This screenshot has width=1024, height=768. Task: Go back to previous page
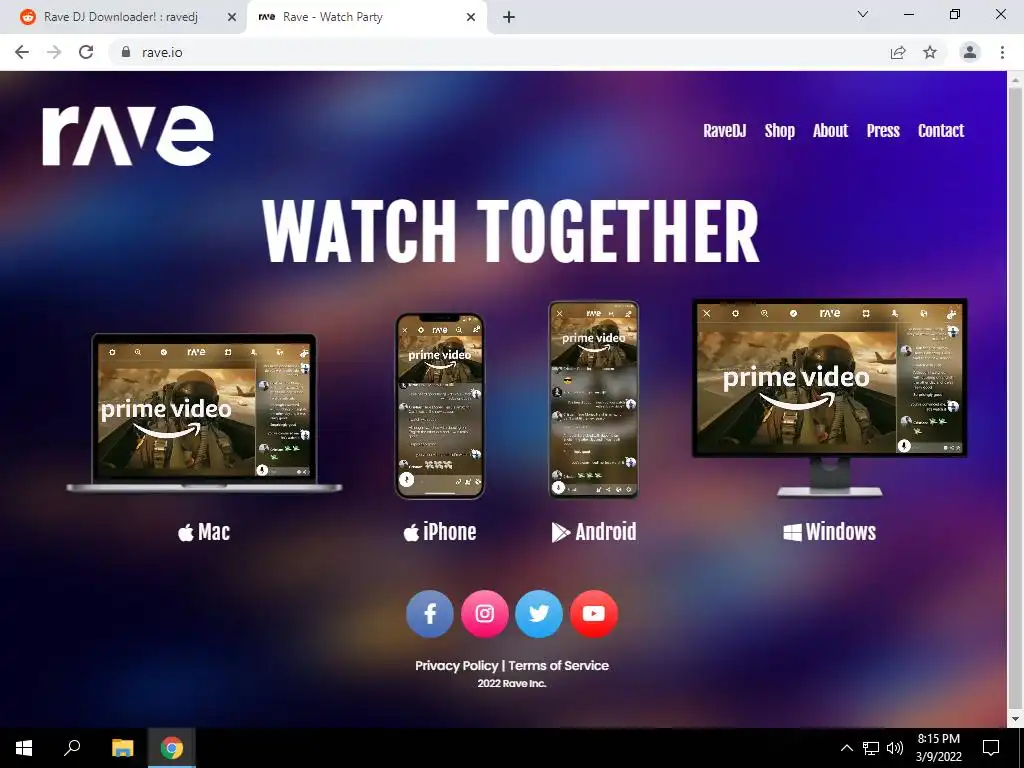tap(22, 52)
